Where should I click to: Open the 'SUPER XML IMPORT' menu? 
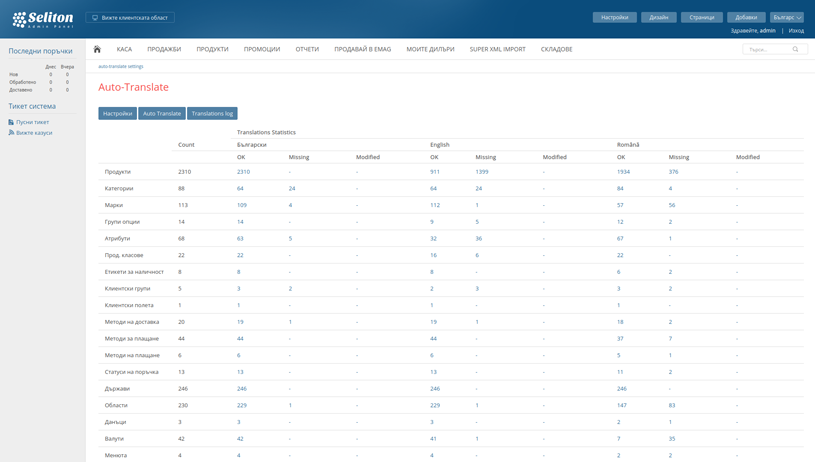pyautogui.click(x=497, y=49)
